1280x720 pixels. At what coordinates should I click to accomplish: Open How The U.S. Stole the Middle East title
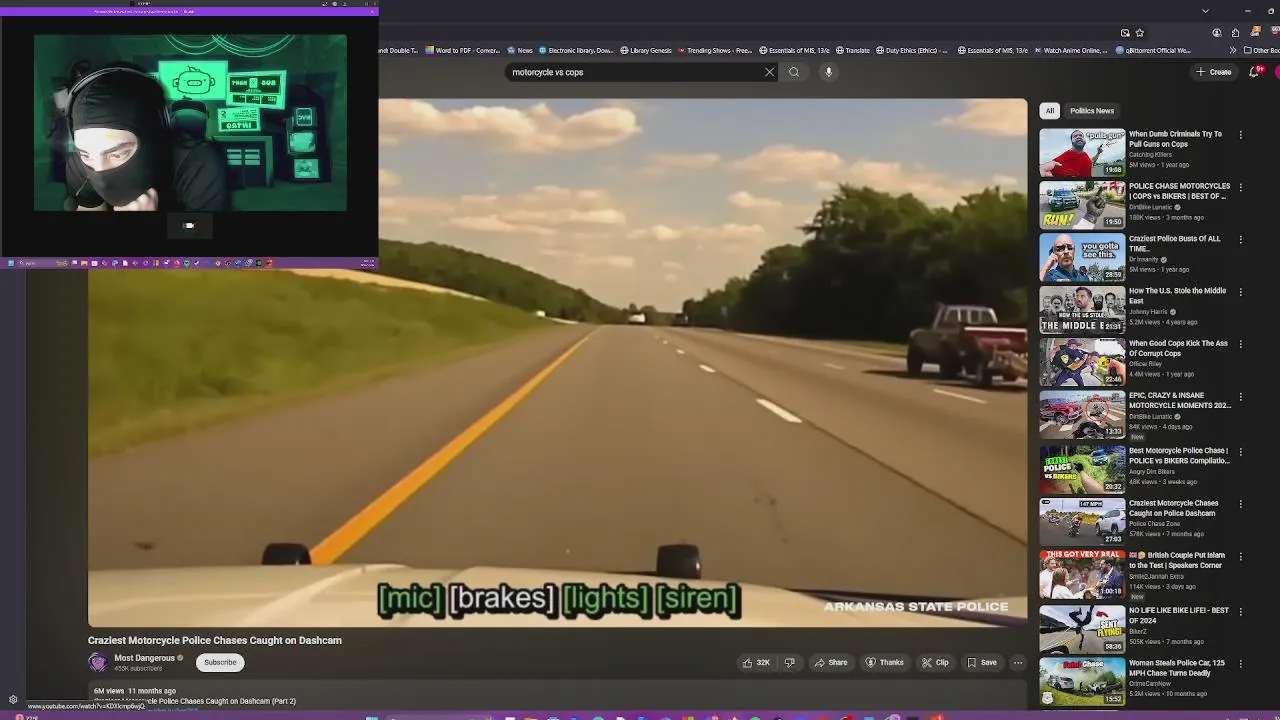click(x=1177, y=296)
